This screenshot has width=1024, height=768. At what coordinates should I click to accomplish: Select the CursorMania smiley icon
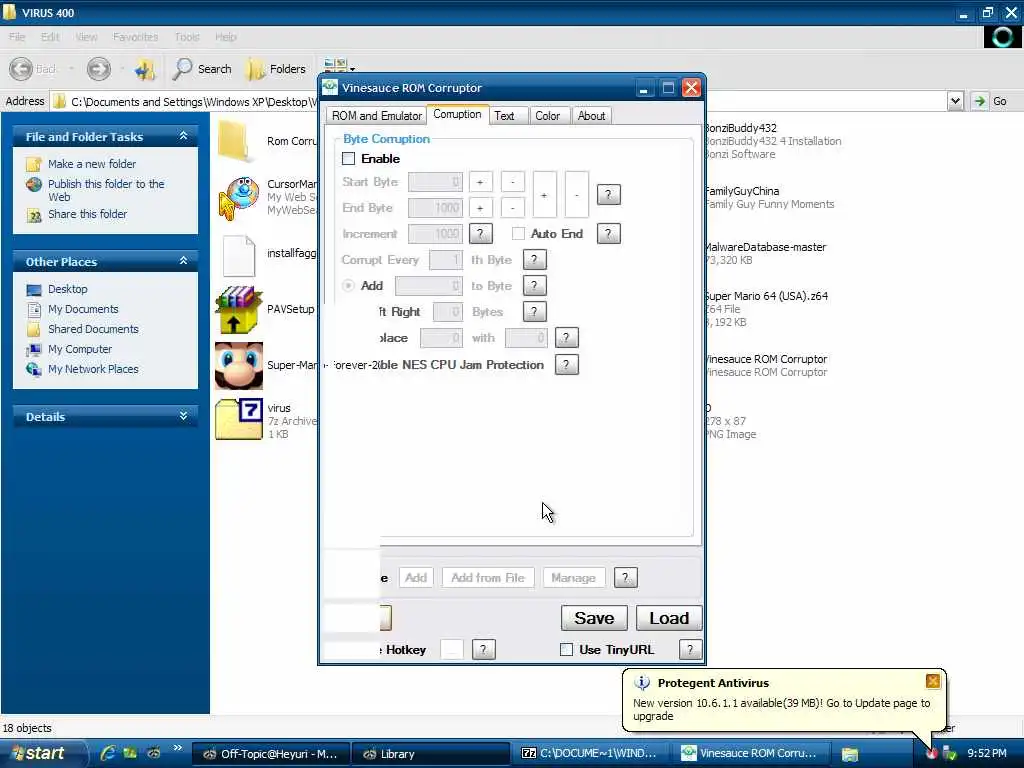[x=238, y=198]
